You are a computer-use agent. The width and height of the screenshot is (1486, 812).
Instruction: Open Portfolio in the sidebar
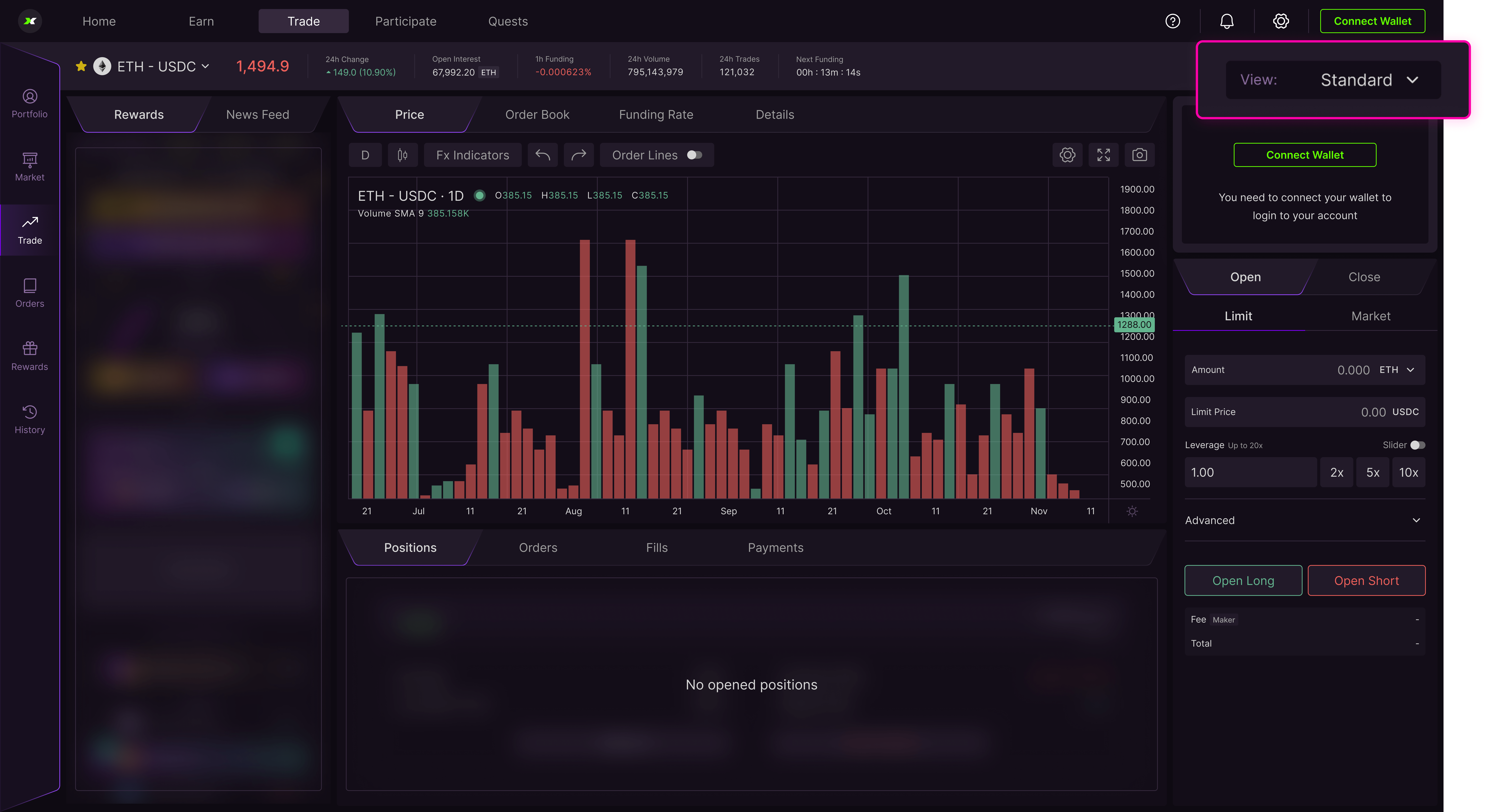tap(30, 104)
